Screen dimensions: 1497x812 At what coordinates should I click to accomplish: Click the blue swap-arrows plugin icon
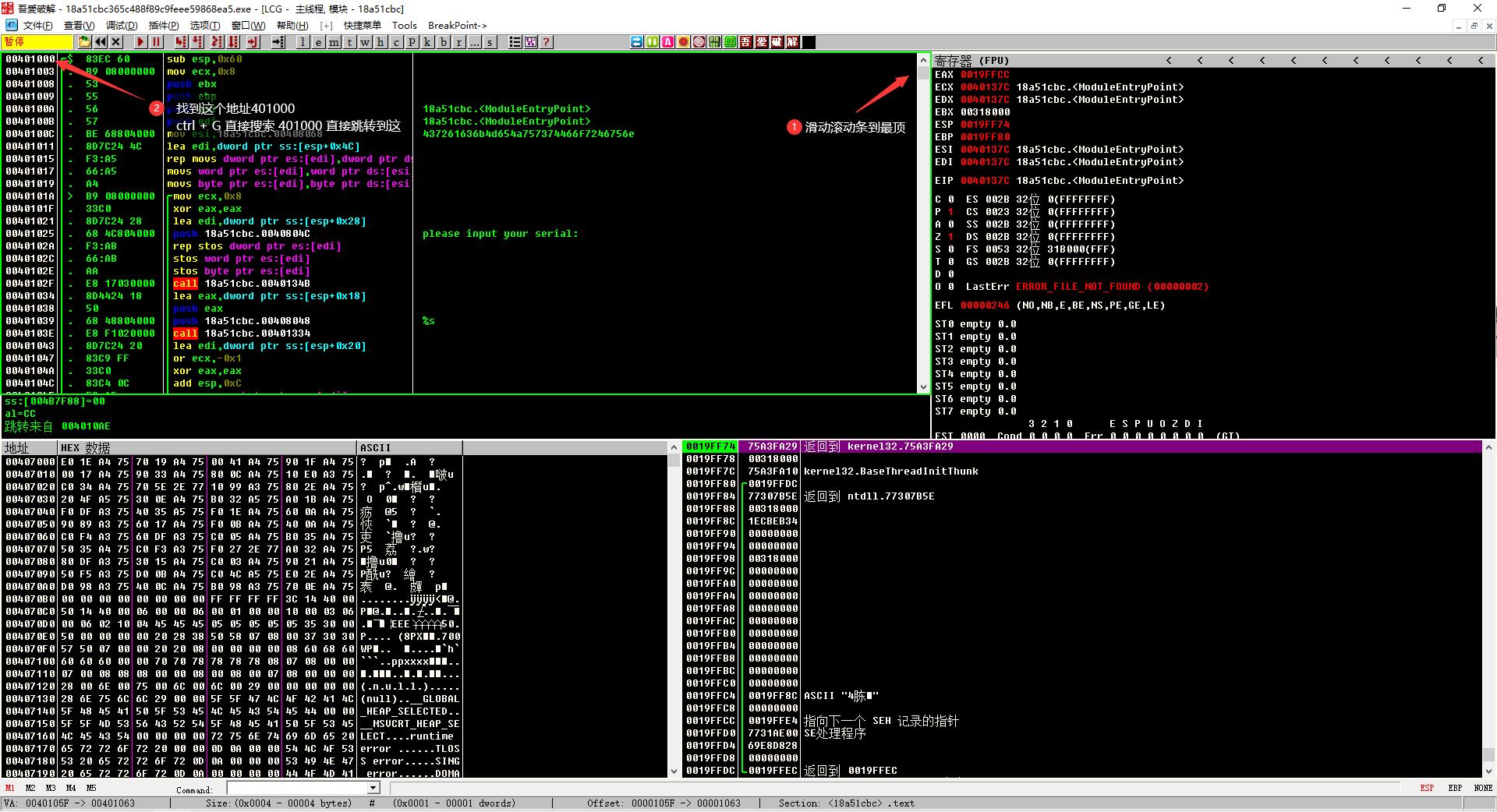(637, 42)
